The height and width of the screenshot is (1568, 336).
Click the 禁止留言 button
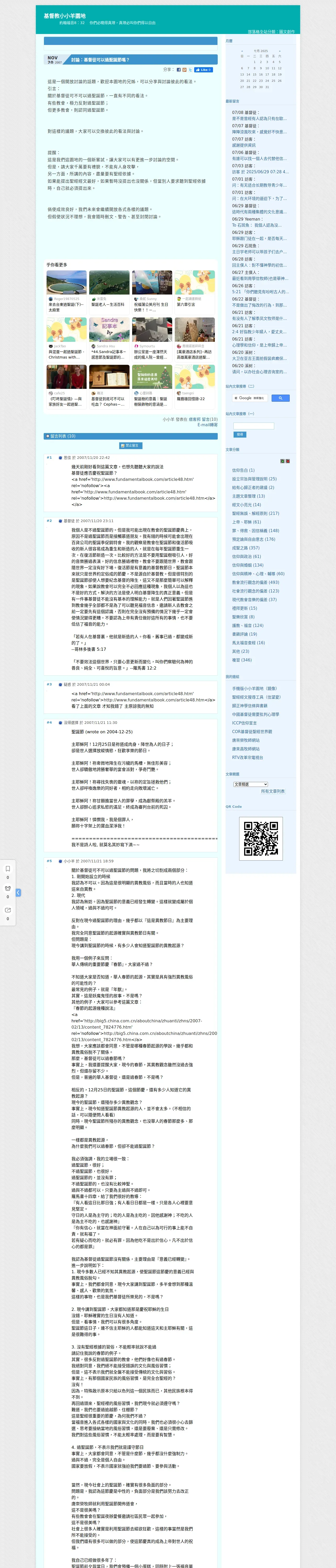(x=131, y=446)
